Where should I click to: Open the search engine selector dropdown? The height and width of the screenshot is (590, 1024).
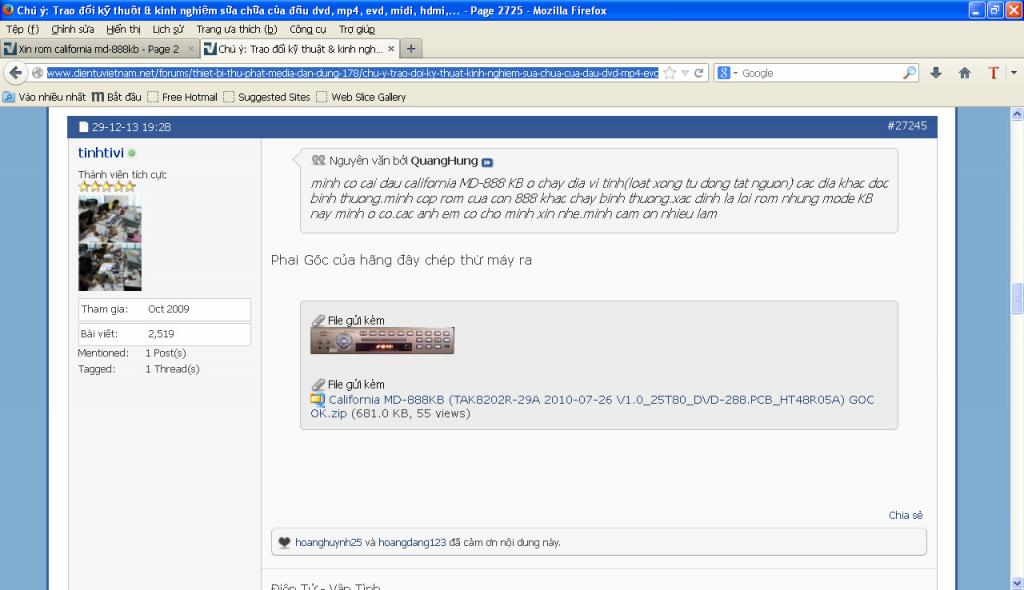coord(728,73)
